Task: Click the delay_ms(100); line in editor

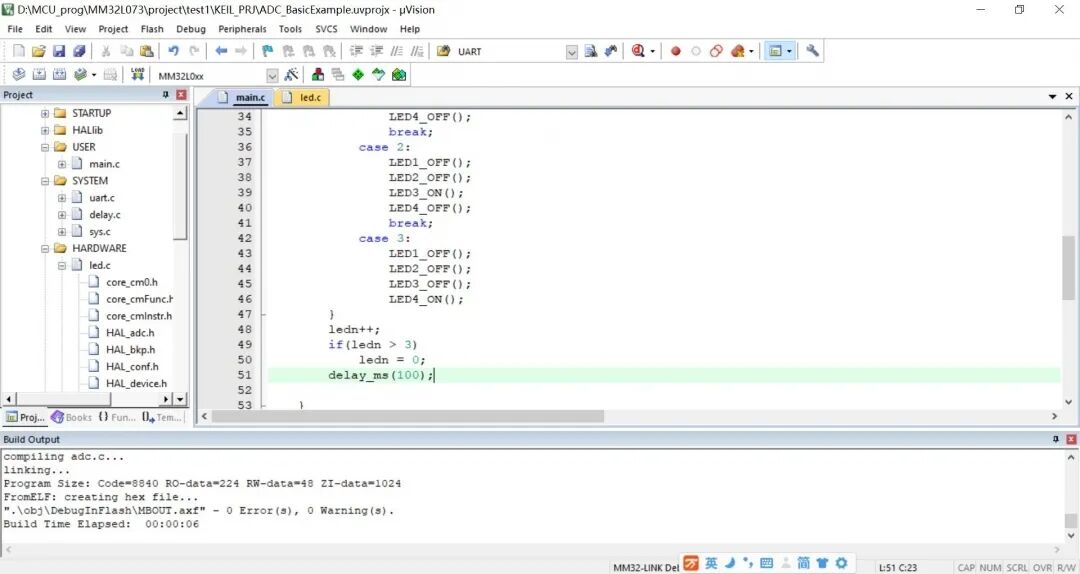Action: point(381,375)
